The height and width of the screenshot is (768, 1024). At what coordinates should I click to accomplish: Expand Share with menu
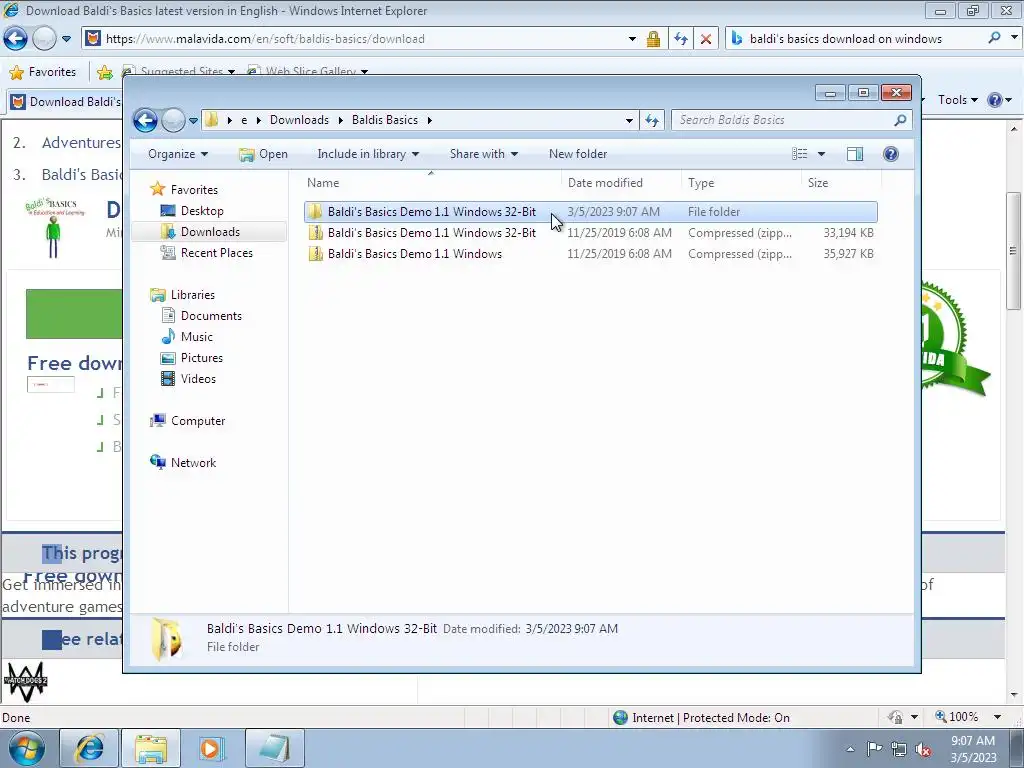click(x=483, y=154)
